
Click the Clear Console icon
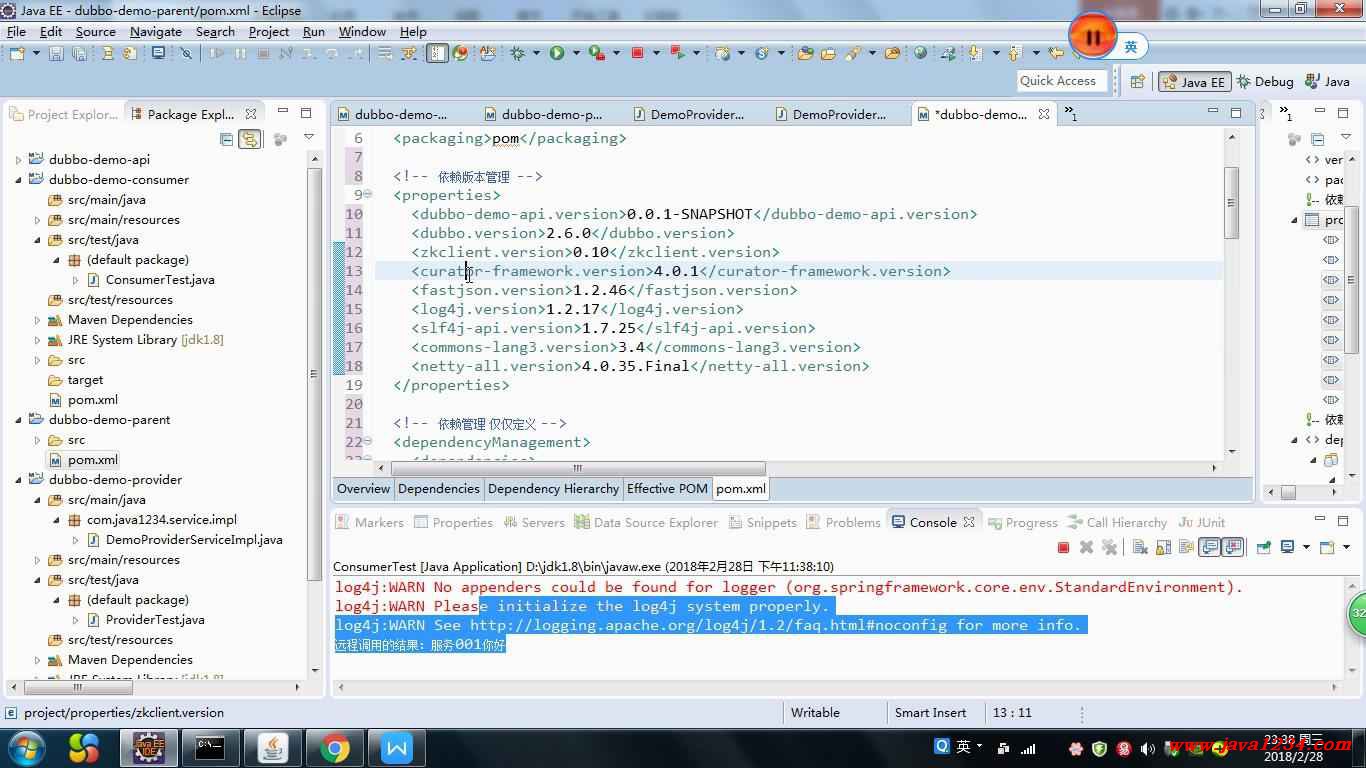[1140, 547]
